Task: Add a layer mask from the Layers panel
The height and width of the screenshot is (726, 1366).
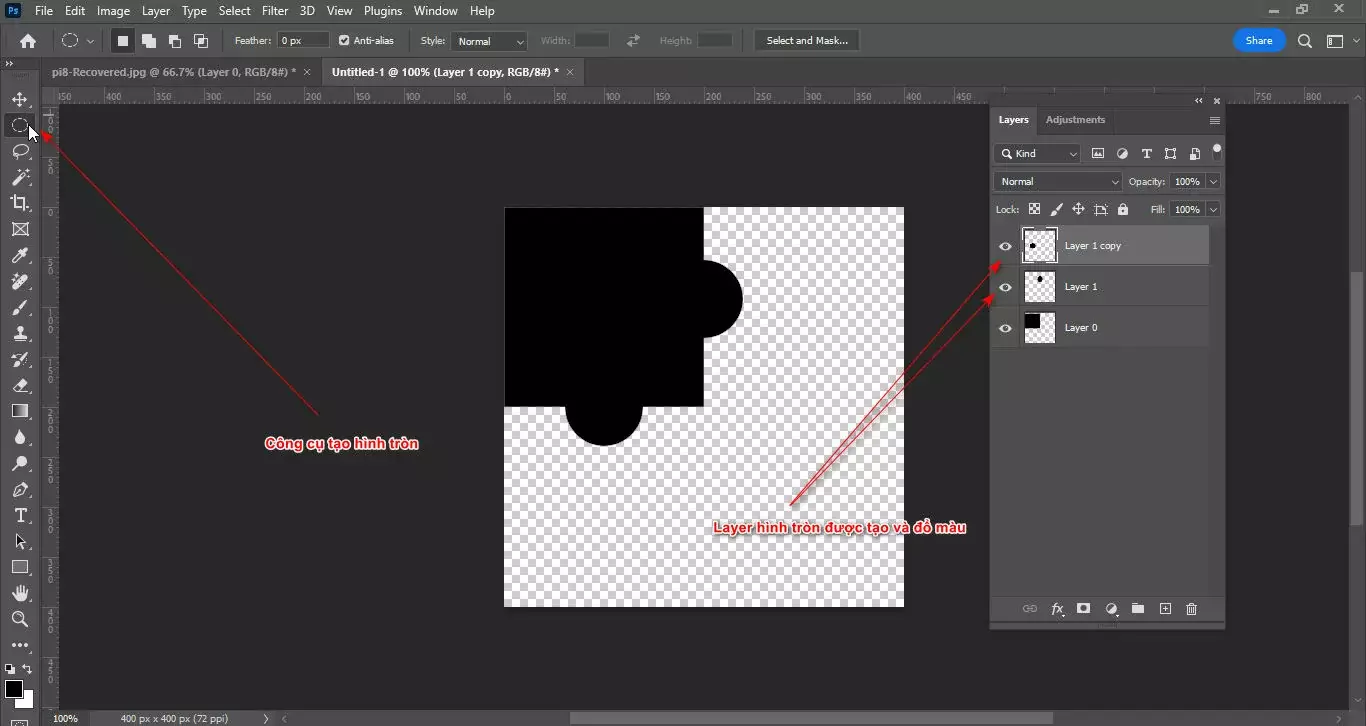Action: 1083,608
